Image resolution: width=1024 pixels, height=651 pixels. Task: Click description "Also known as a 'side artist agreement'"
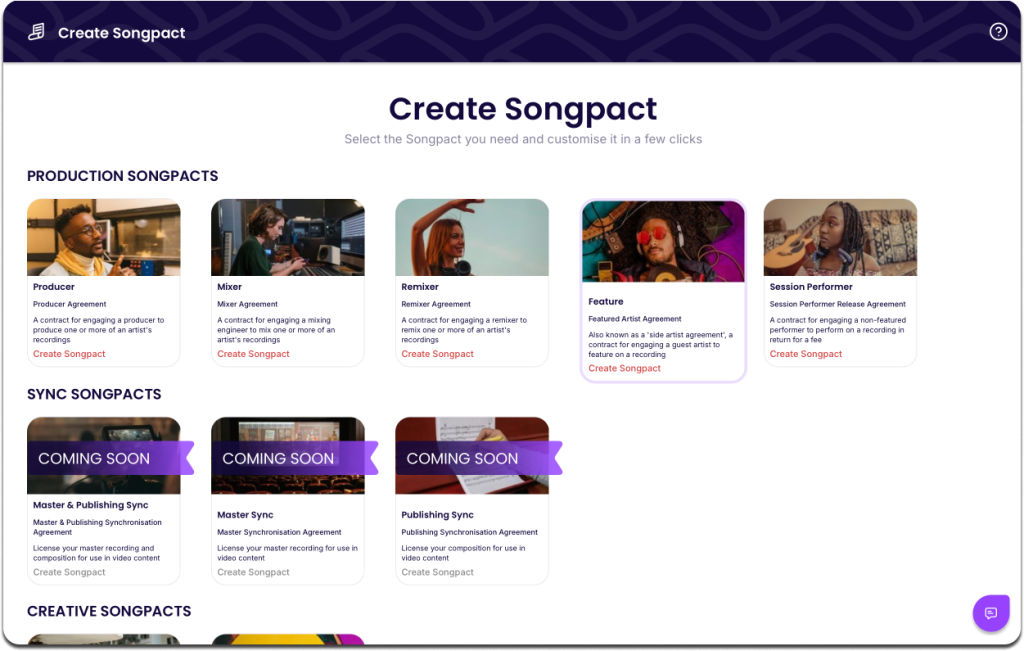(x=660, y=345)
